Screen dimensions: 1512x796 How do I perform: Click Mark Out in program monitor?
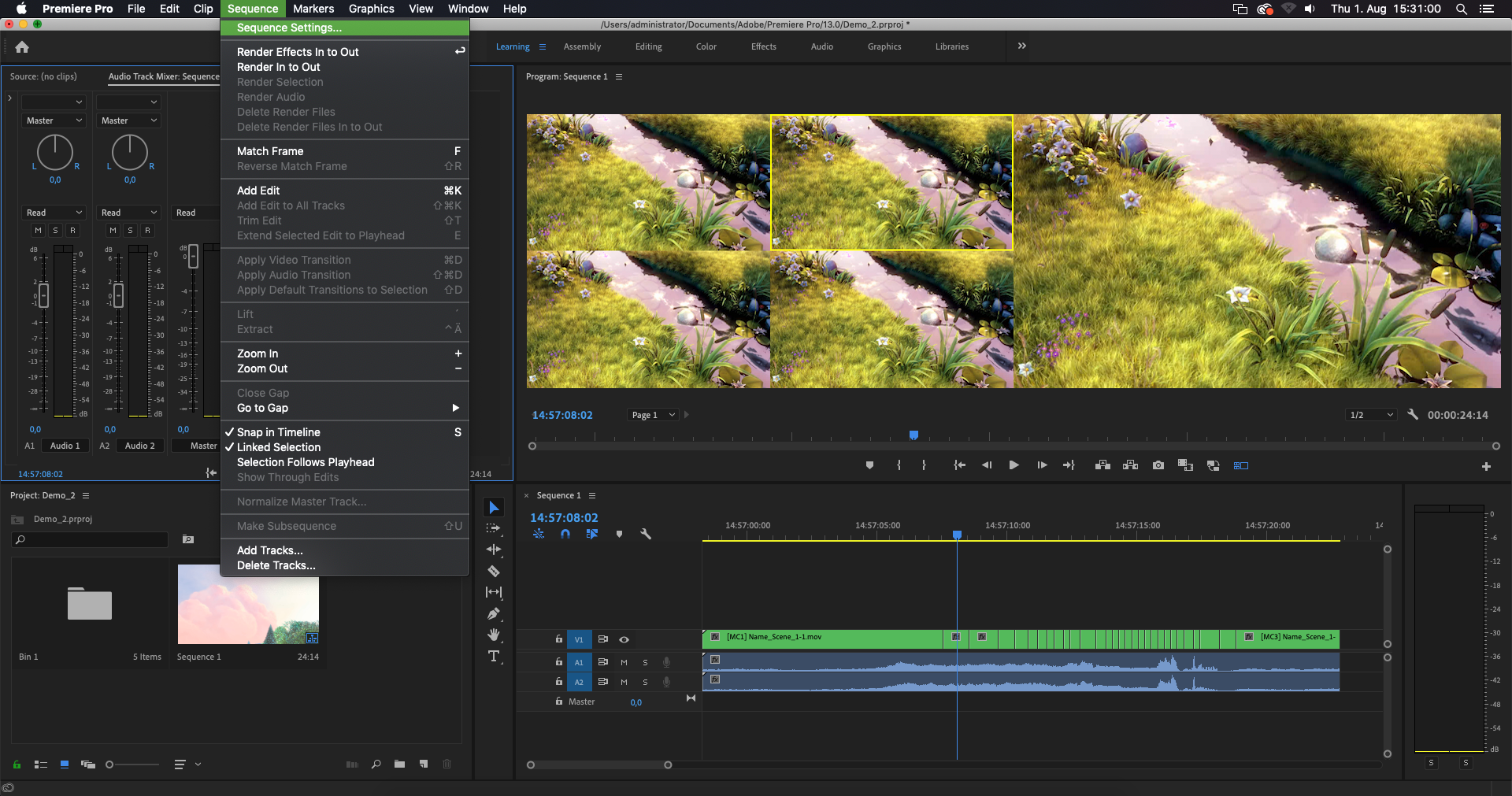(924, 465)
